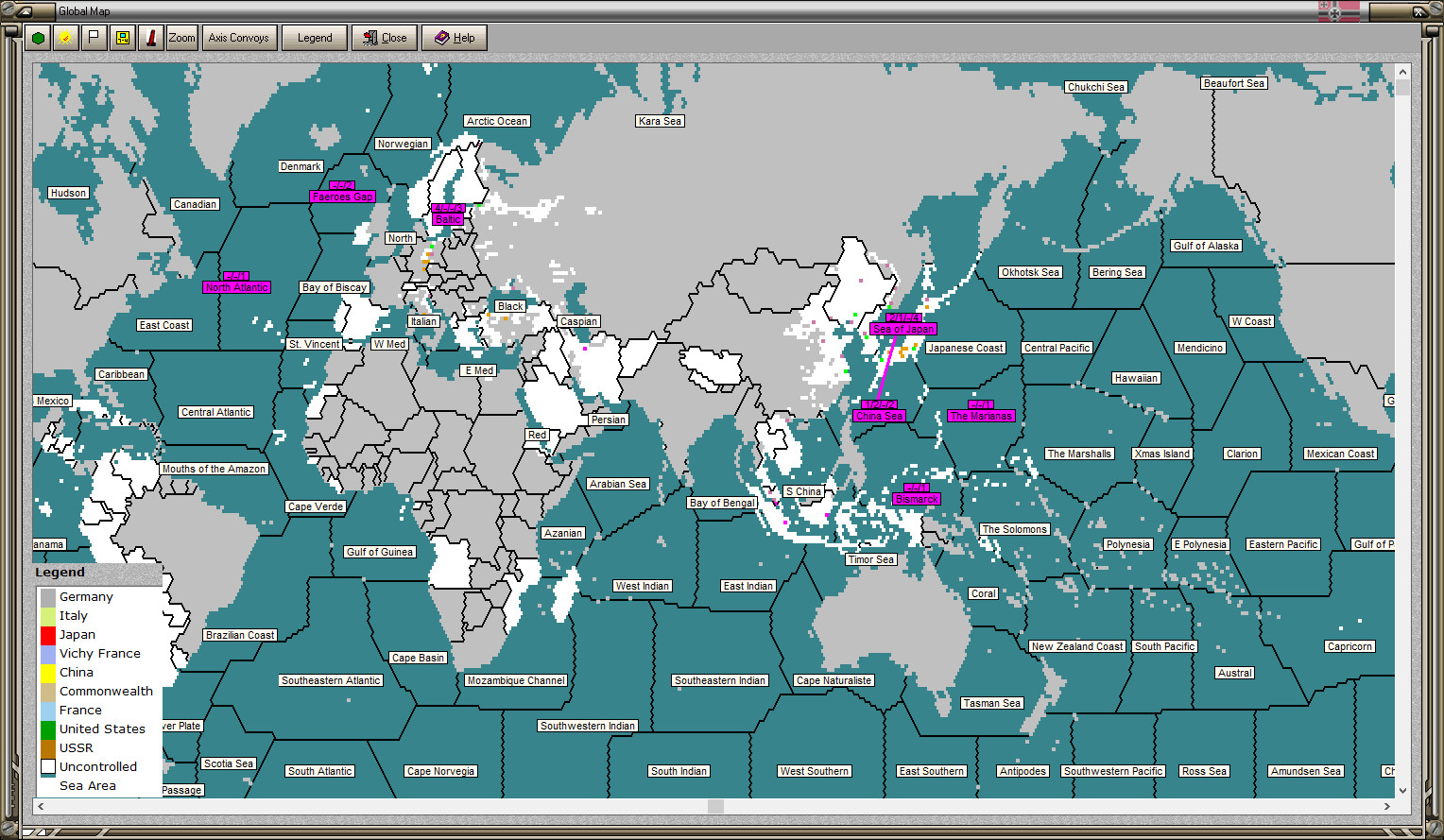Viewport: 1444px width, 840px height.
Task: Click the Arctic Ocean sea label
Action: tap(497, 121)
